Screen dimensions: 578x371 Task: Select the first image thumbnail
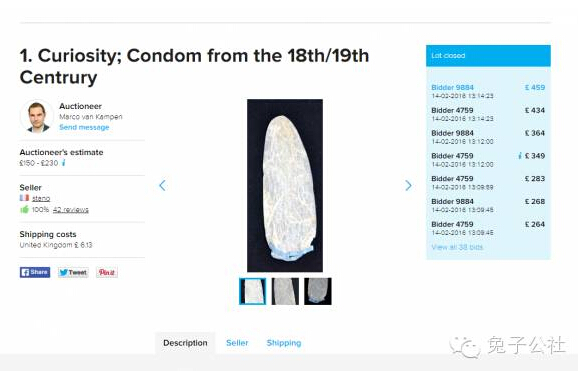tap(253, 291)
